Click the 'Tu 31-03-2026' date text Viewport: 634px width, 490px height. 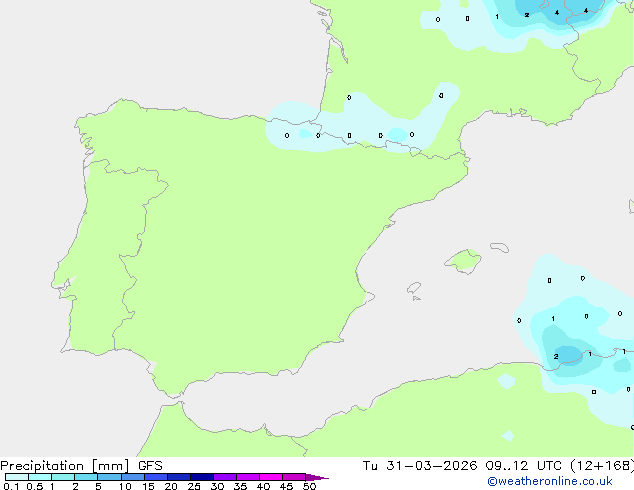420,466
